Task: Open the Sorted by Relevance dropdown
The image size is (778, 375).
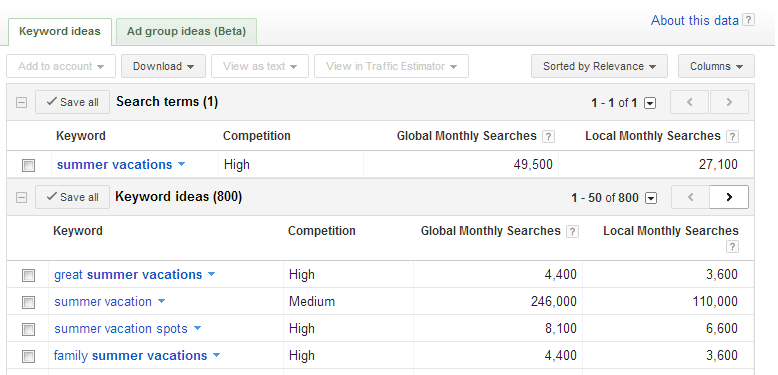Action: [x=599, y=66]
